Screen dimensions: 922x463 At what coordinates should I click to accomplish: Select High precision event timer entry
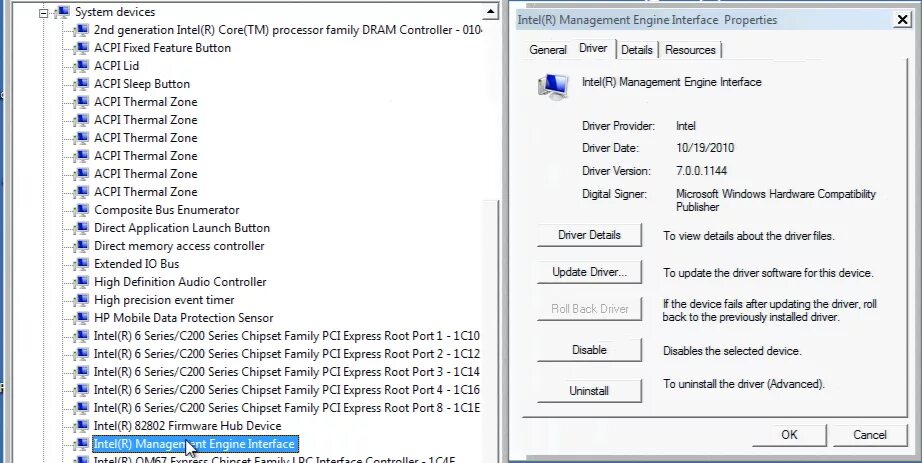click(x=164, y=300)
